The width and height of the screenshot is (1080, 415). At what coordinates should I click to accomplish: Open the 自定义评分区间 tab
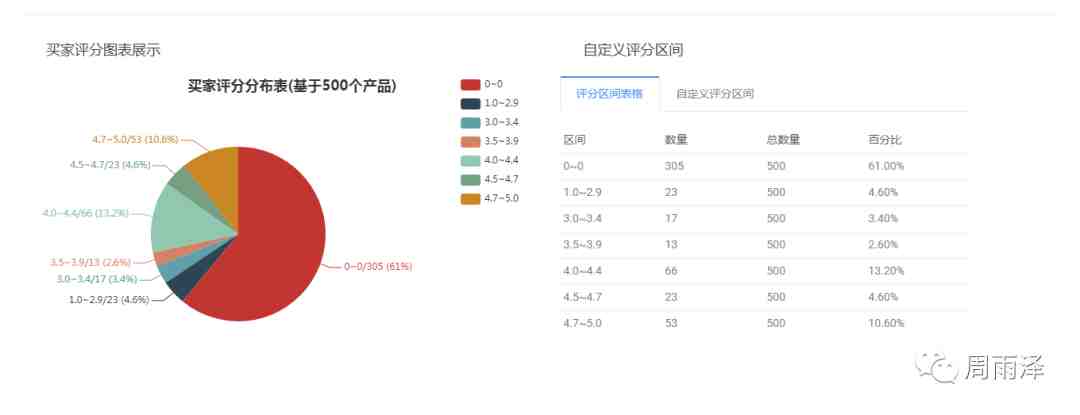pyautogui.click(x=714, y=94)
